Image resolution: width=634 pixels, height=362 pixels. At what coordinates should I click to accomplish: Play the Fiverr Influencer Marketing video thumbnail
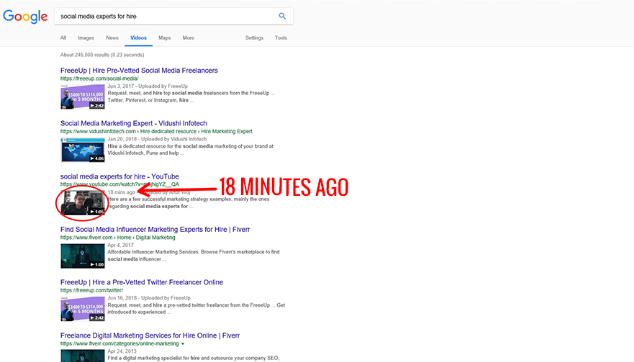click(x=82, y=256)
